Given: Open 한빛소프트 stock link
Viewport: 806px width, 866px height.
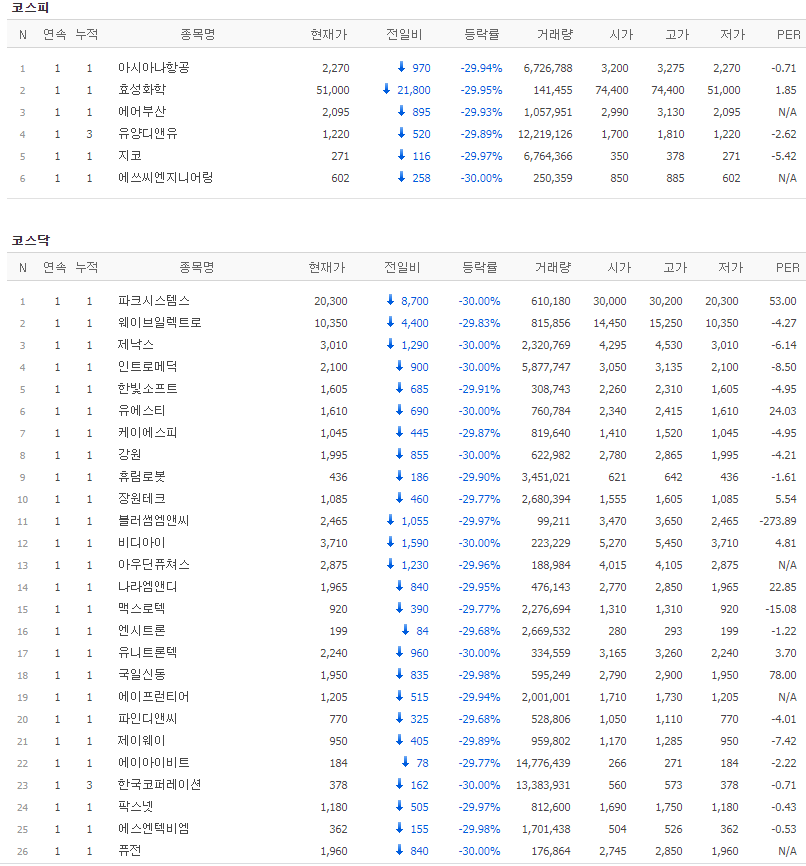Looking at the screenshot, I should [147, 389].
